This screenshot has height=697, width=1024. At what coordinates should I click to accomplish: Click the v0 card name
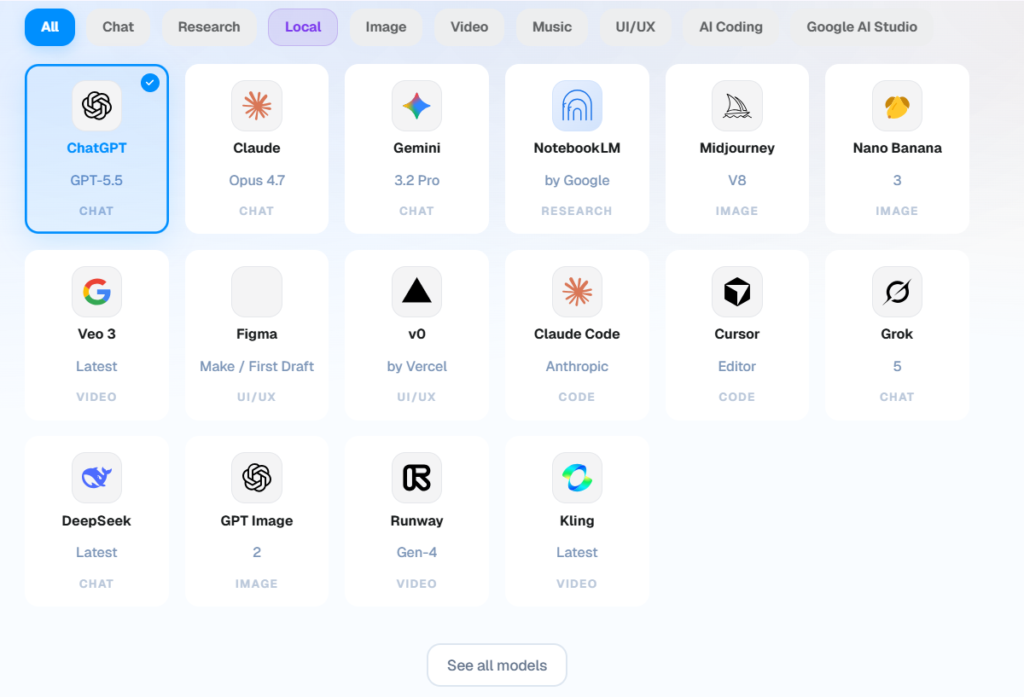click(417, 334)
